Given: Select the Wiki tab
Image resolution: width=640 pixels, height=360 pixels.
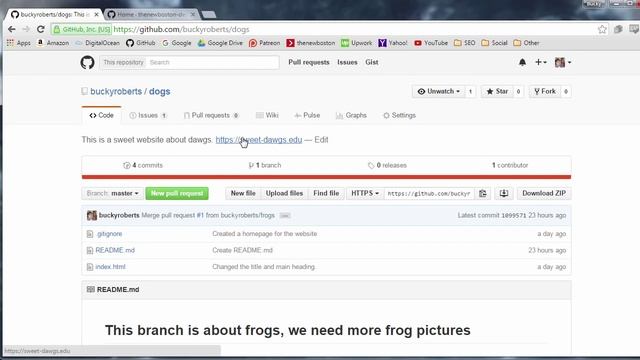Looking at the screenshot, I should click(x=267, y=116).
